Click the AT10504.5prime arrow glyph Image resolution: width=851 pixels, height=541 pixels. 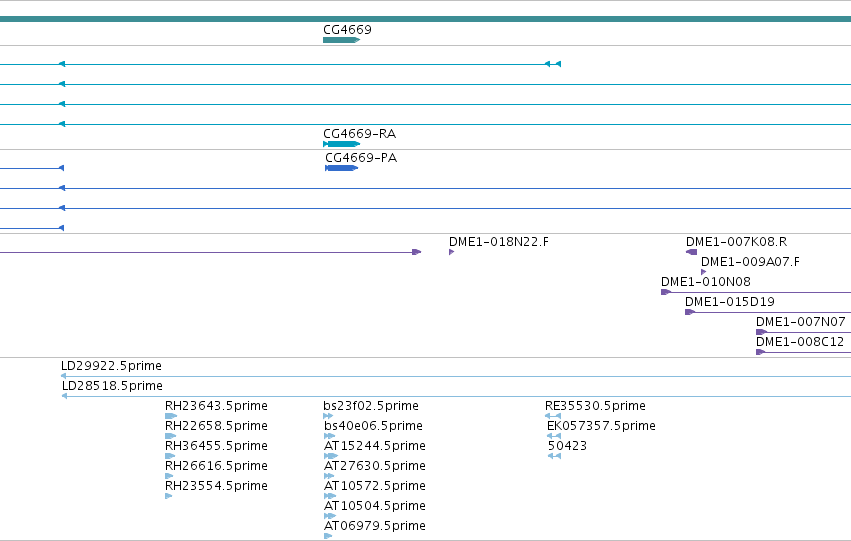(x=330, y=517)
